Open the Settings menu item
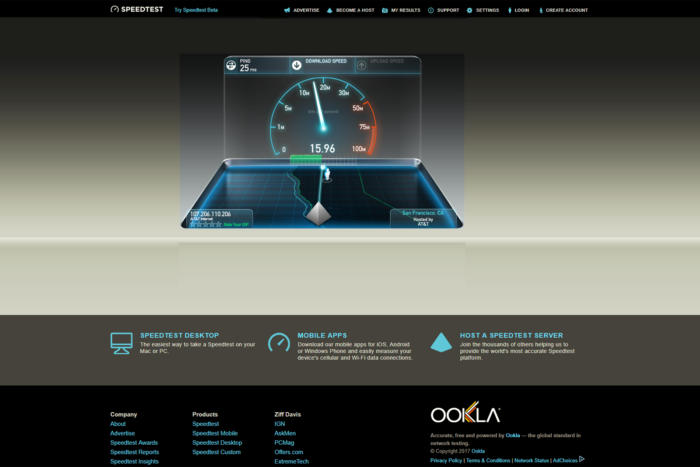 point(483,10)
